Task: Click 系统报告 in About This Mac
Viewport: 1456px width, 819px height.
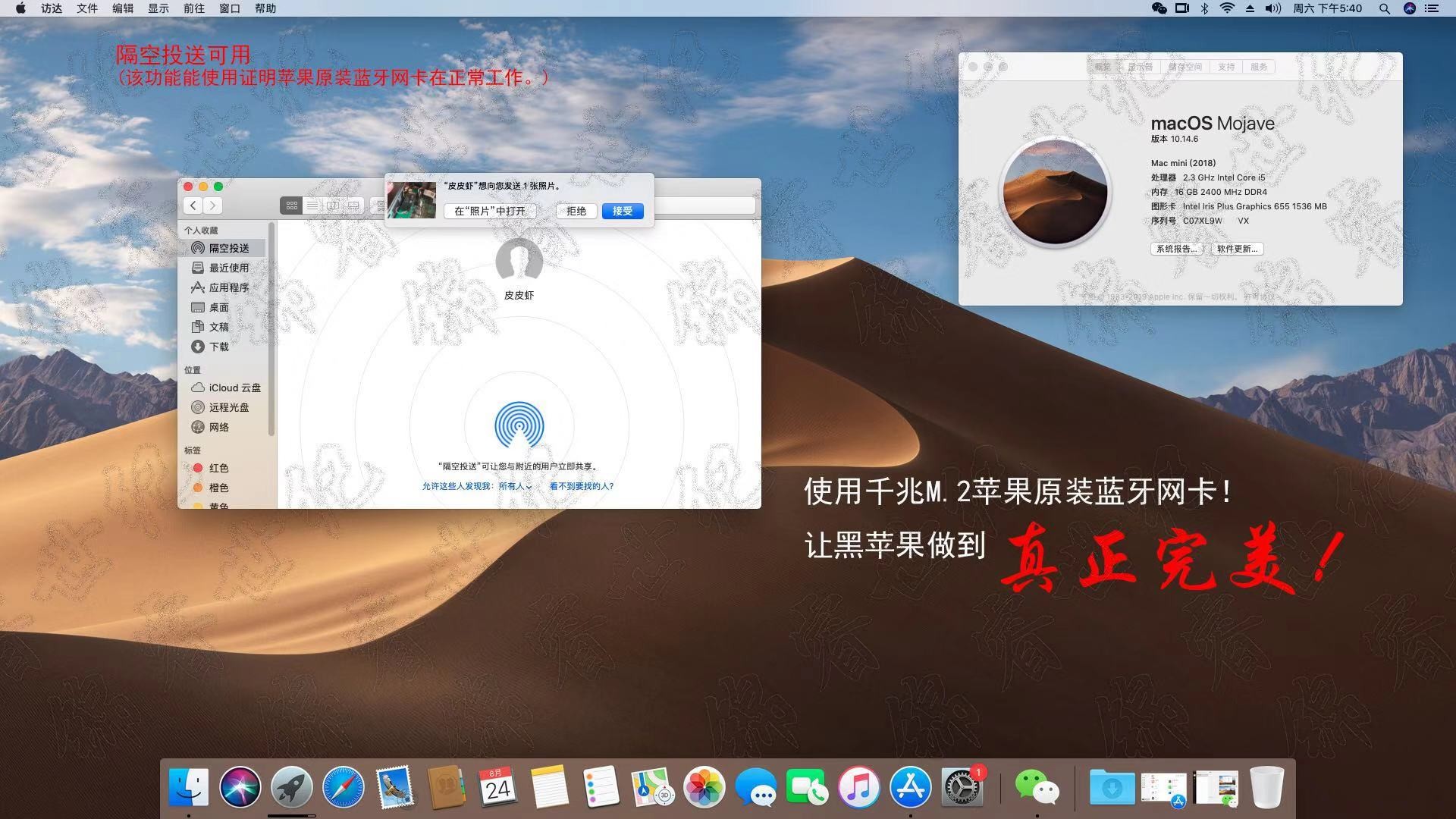Action: point(1177,249)
